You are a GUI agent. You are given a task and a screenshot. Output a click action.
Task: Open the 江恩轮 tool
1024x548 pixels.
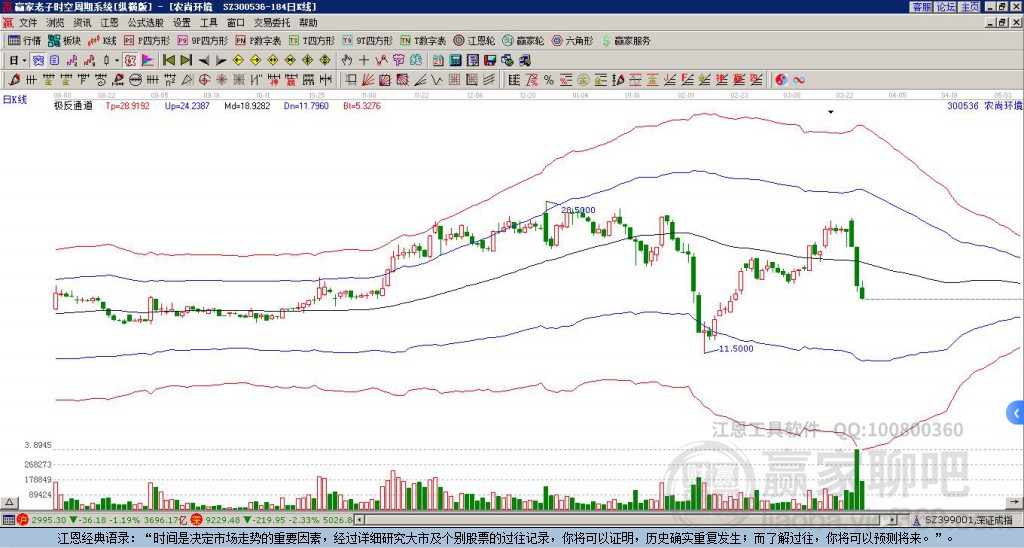(x=475, y=40)
